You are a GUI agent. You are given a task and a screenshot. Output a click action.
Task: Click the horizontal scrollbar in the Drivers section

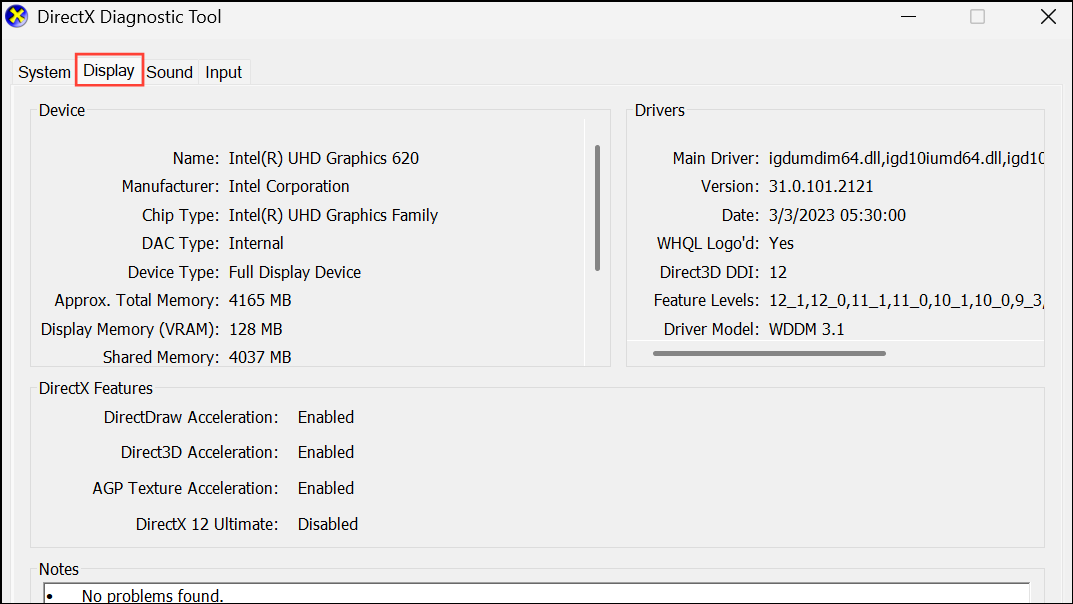click(x=770, y=353)
